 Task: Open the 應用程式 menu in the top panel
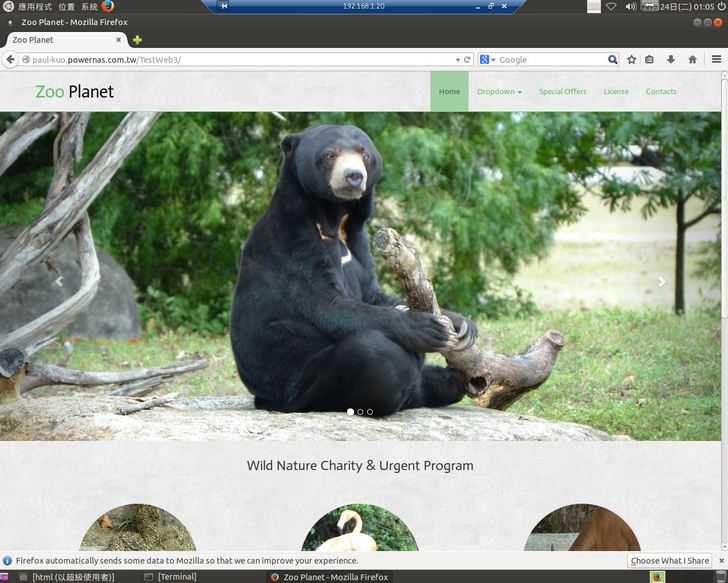coord(35,6)
